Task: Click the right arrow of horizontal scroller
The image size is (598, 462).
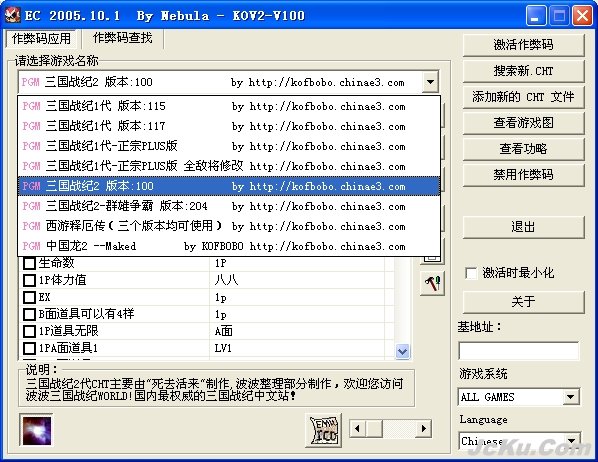Action: (x=424, y=428)
